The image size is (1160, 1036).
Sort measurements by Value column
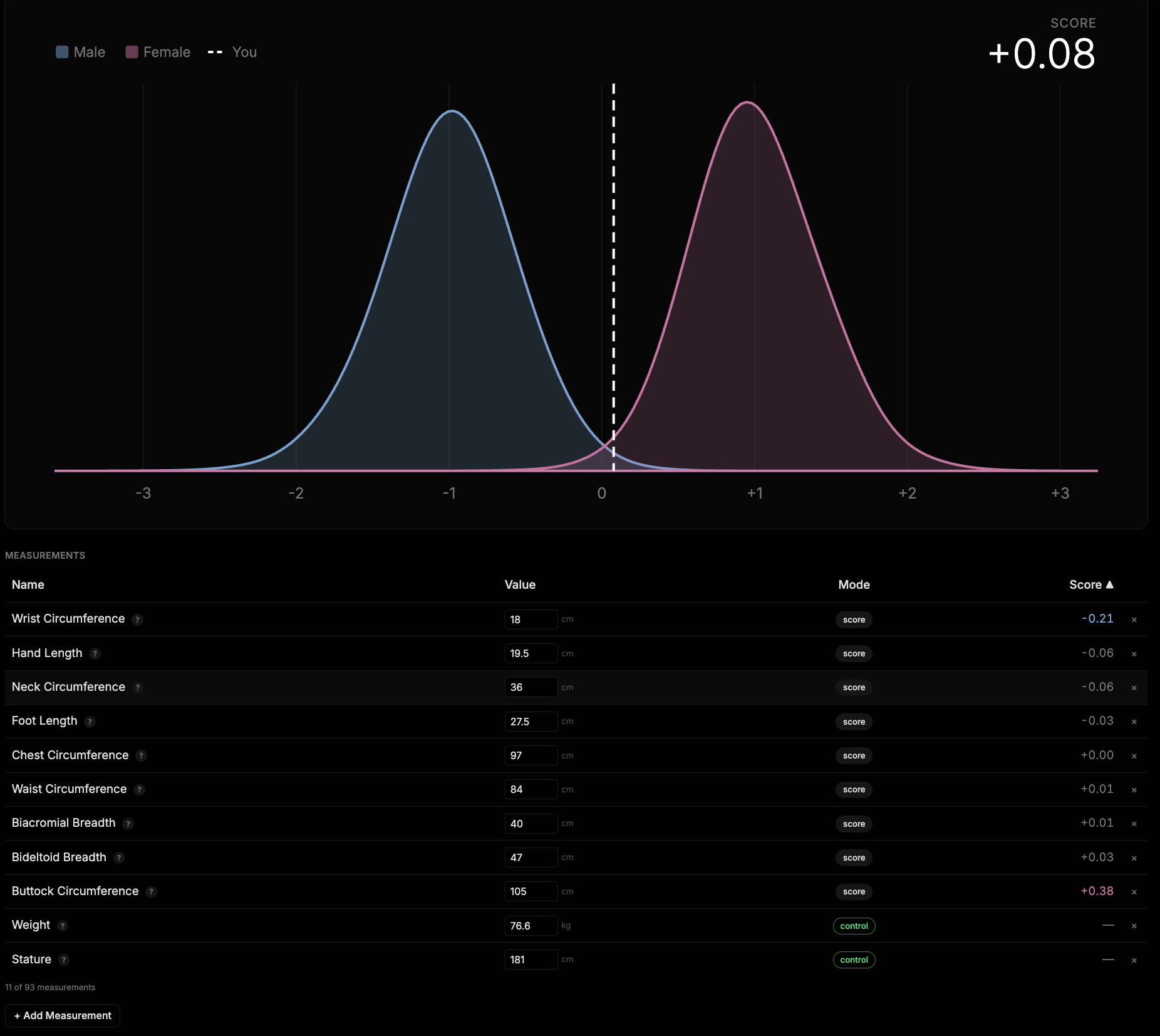coord(520,584)
